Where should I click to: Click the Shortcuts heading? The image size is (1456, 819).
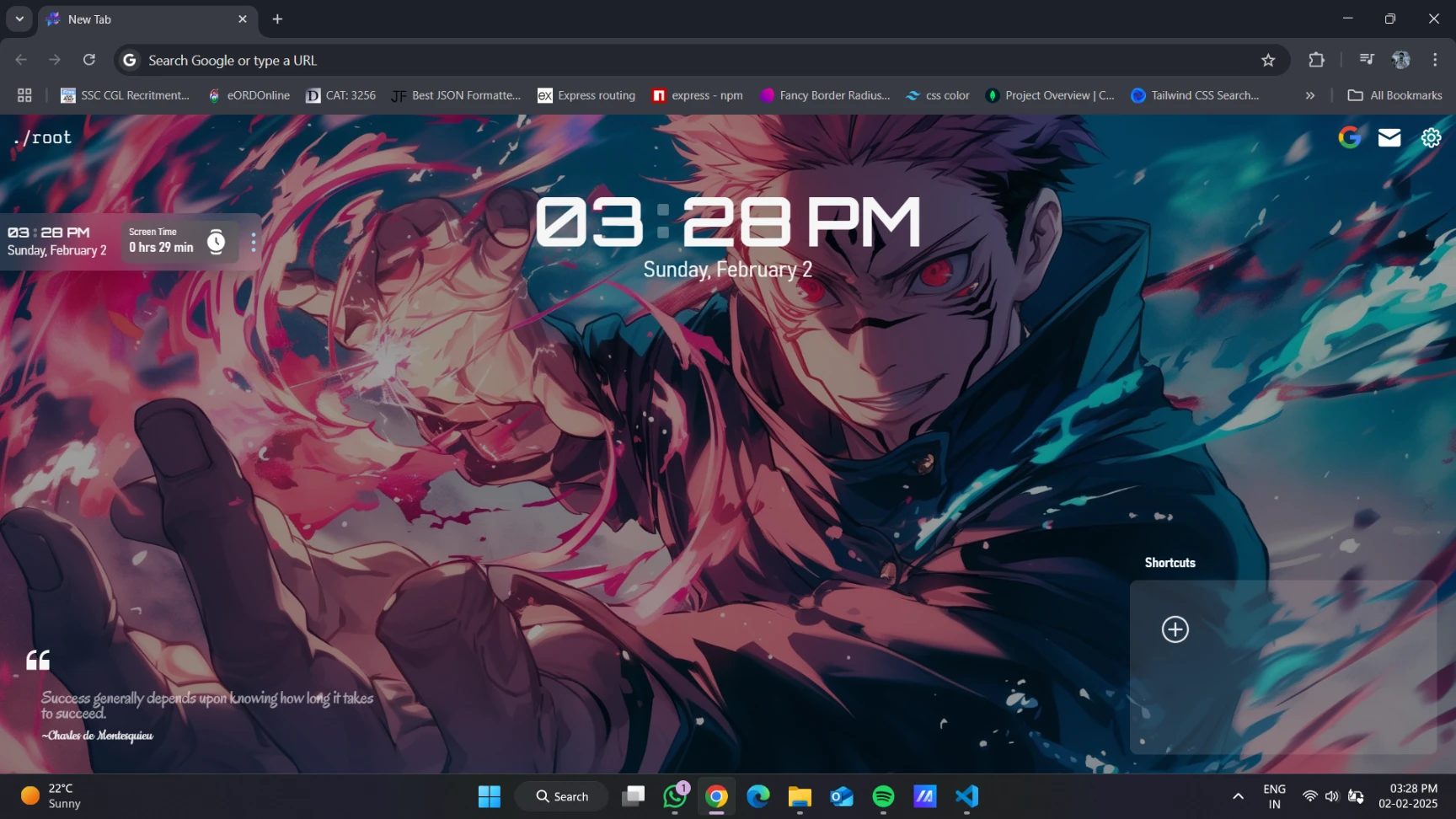(1170, 563)
